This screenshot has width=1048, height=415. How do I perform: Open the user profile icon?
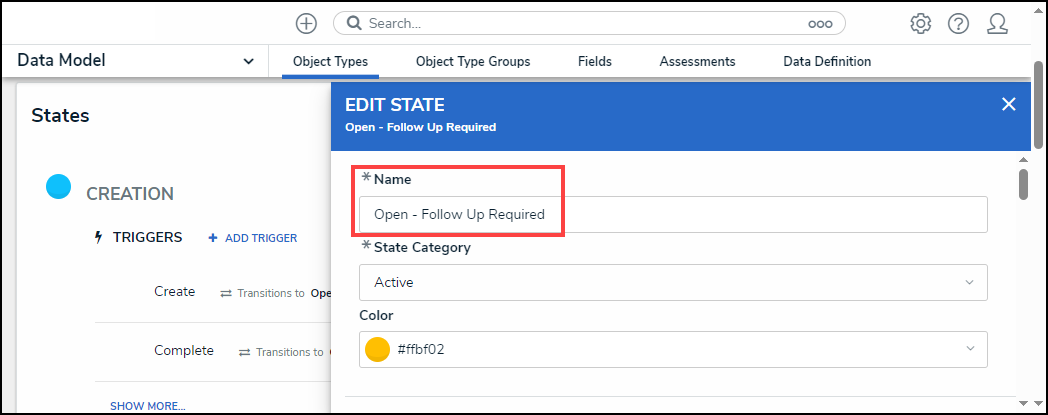pos(996,23)
